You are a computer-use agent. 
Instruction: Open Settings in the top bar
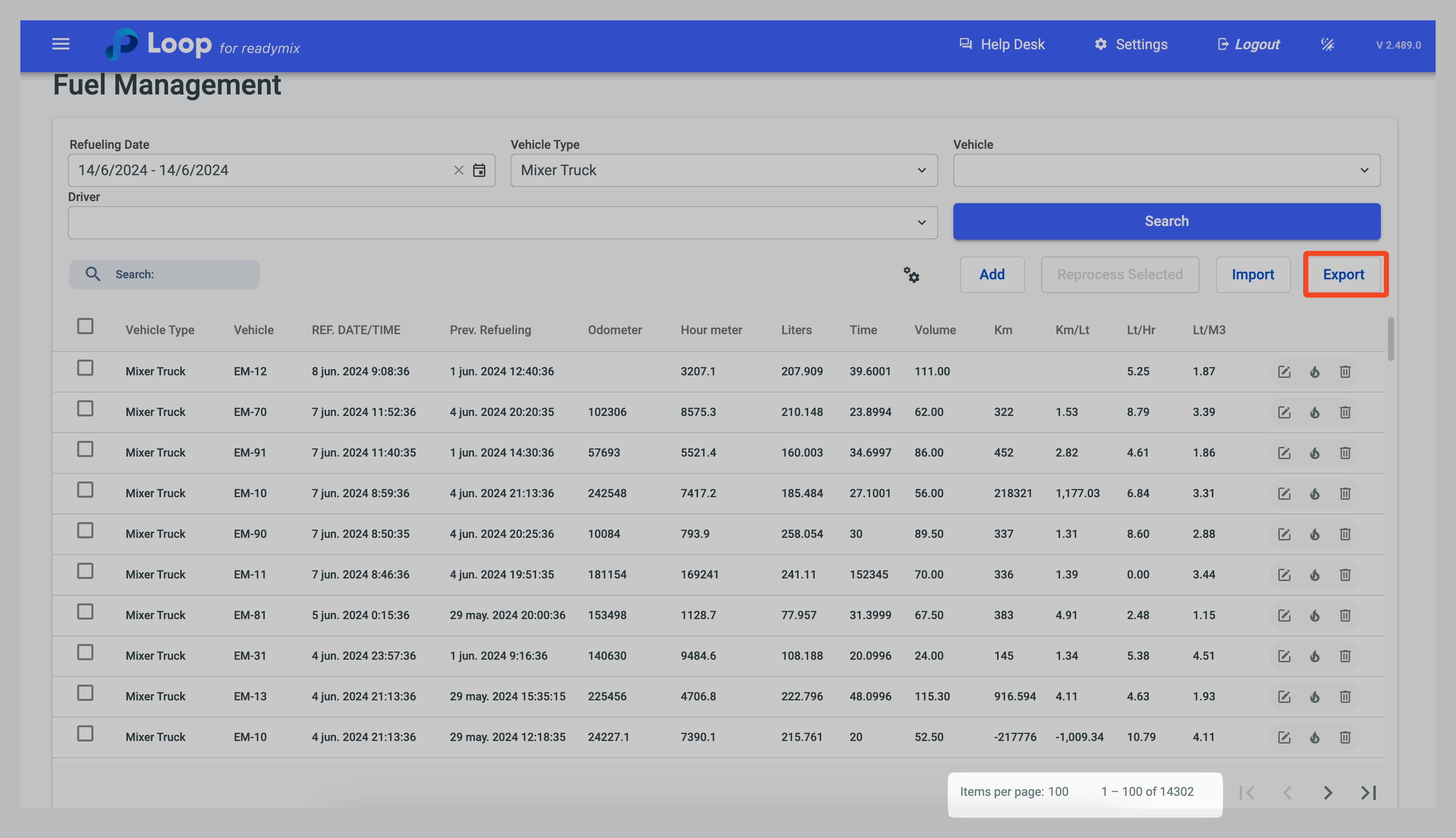click(x=1131, y=44)
